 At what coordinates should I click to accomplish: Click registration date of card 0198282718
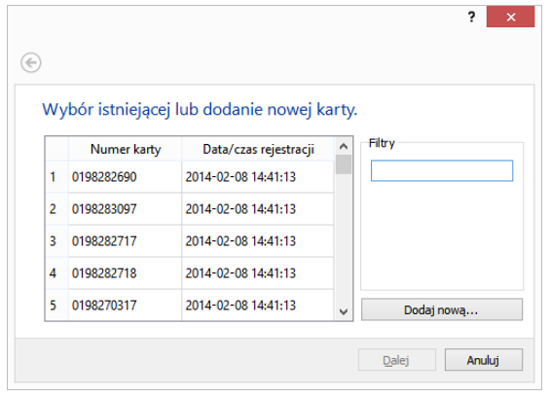coord(258,274)
